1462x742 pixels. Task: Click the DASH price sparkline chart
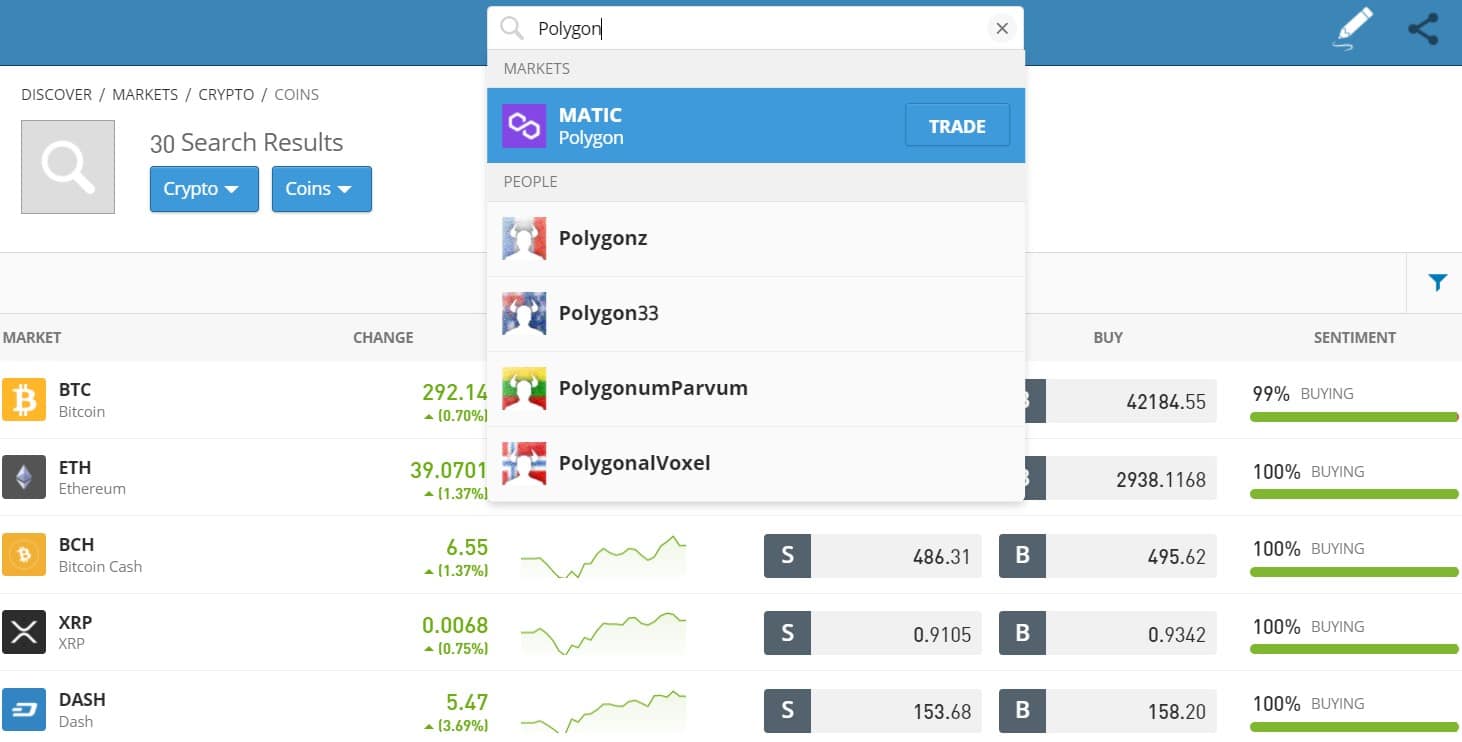[x=603, y=712]
